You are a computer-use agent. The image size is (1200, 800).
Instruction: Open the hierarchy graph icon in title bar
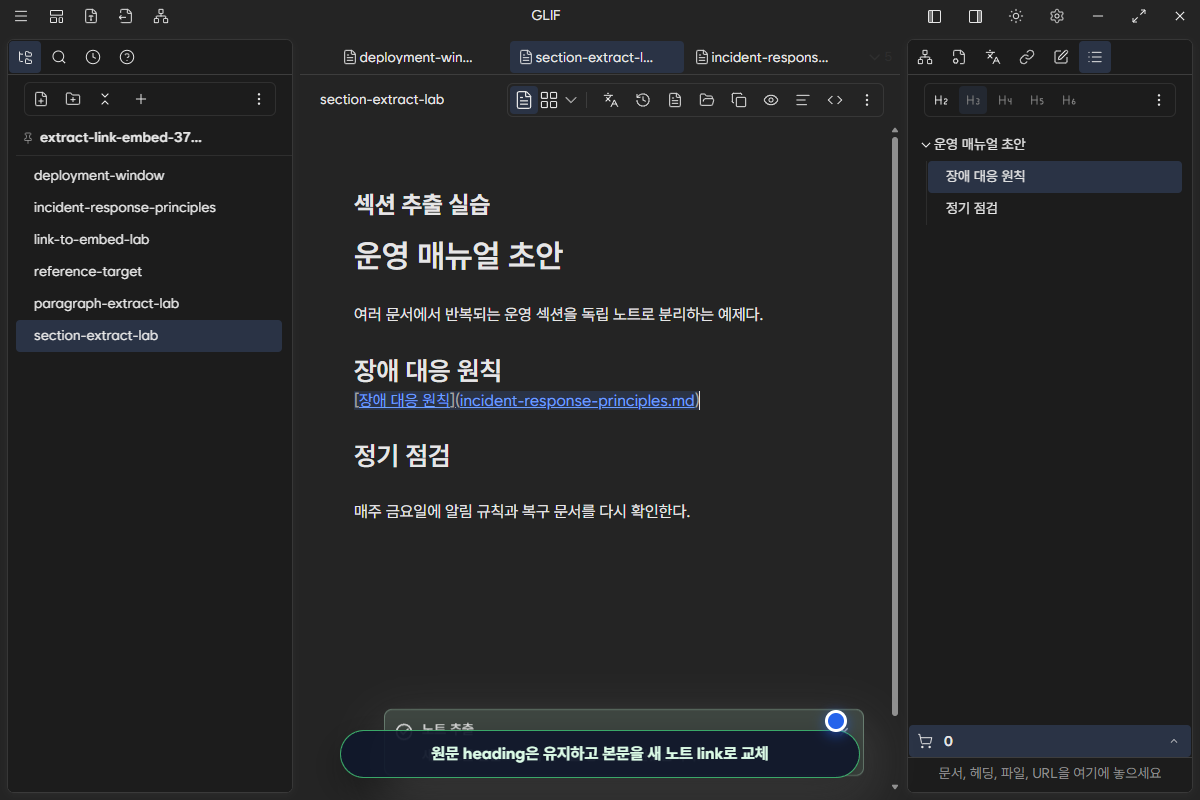click(161, 16)
